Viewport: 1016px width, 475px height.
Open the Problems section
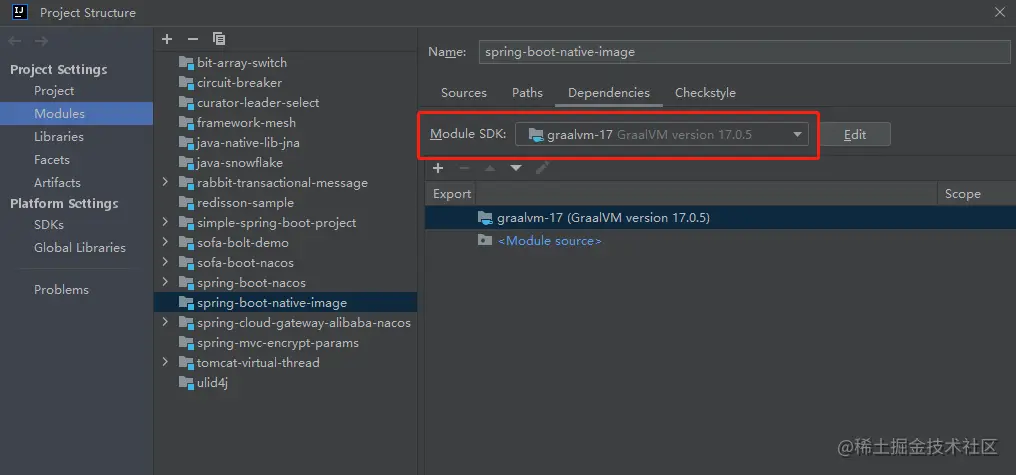coord(62,290)
